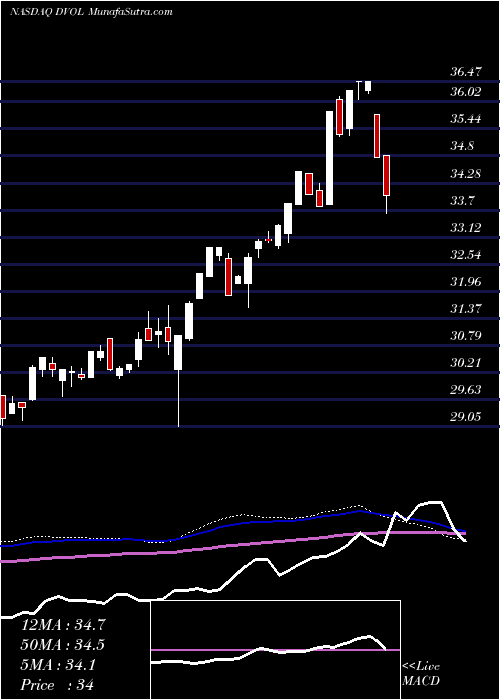Click the 30.79 price axis label
This screenshot has height=700, width=500.
pos(466,335)
